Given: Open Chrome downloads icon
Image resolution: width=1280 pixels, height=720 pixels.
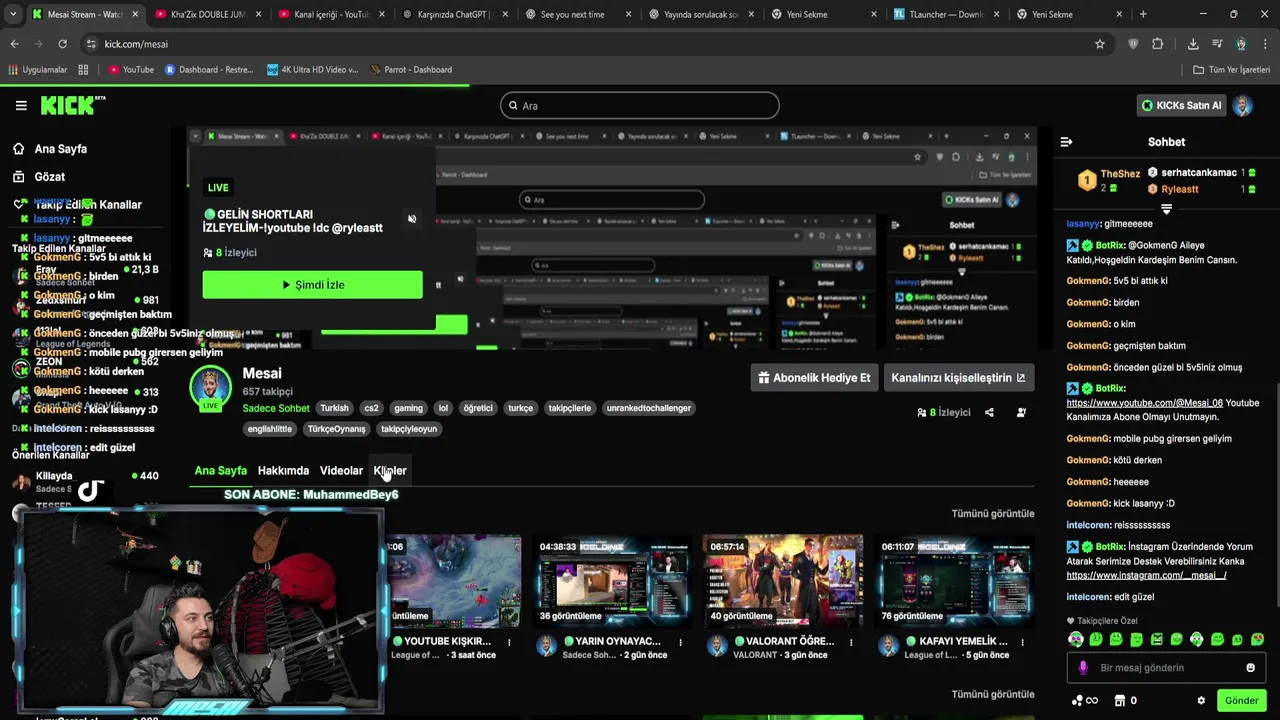Looking at the screenshot, I should (x=1193, y=44).
